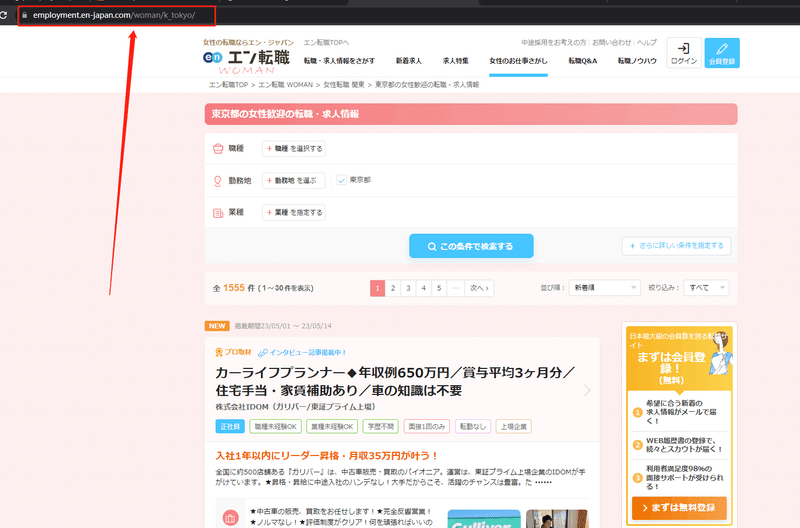Click the 職種 briefcase icon

218,148
